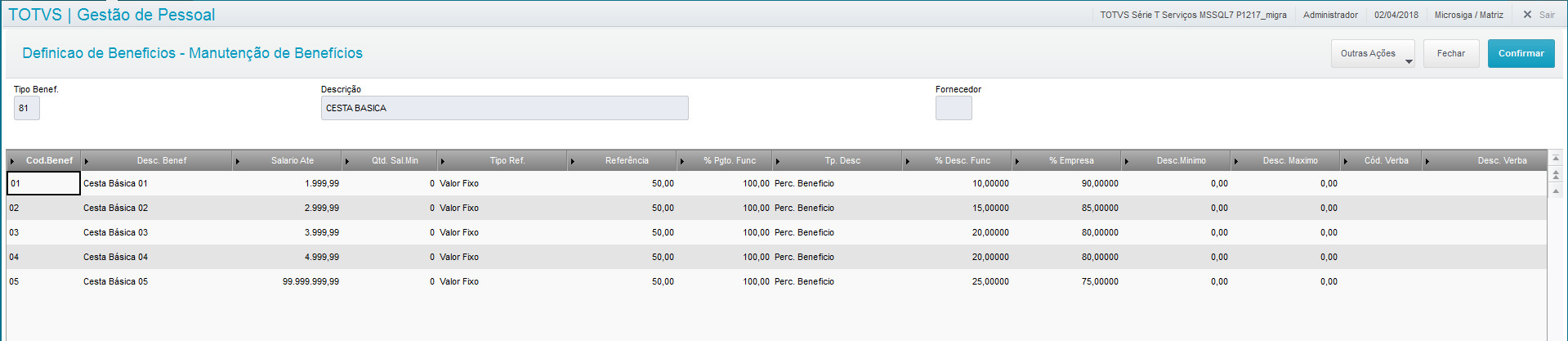Click the Fechar button
This screenshot has height=341, width=1568.
coord(1450,54)
